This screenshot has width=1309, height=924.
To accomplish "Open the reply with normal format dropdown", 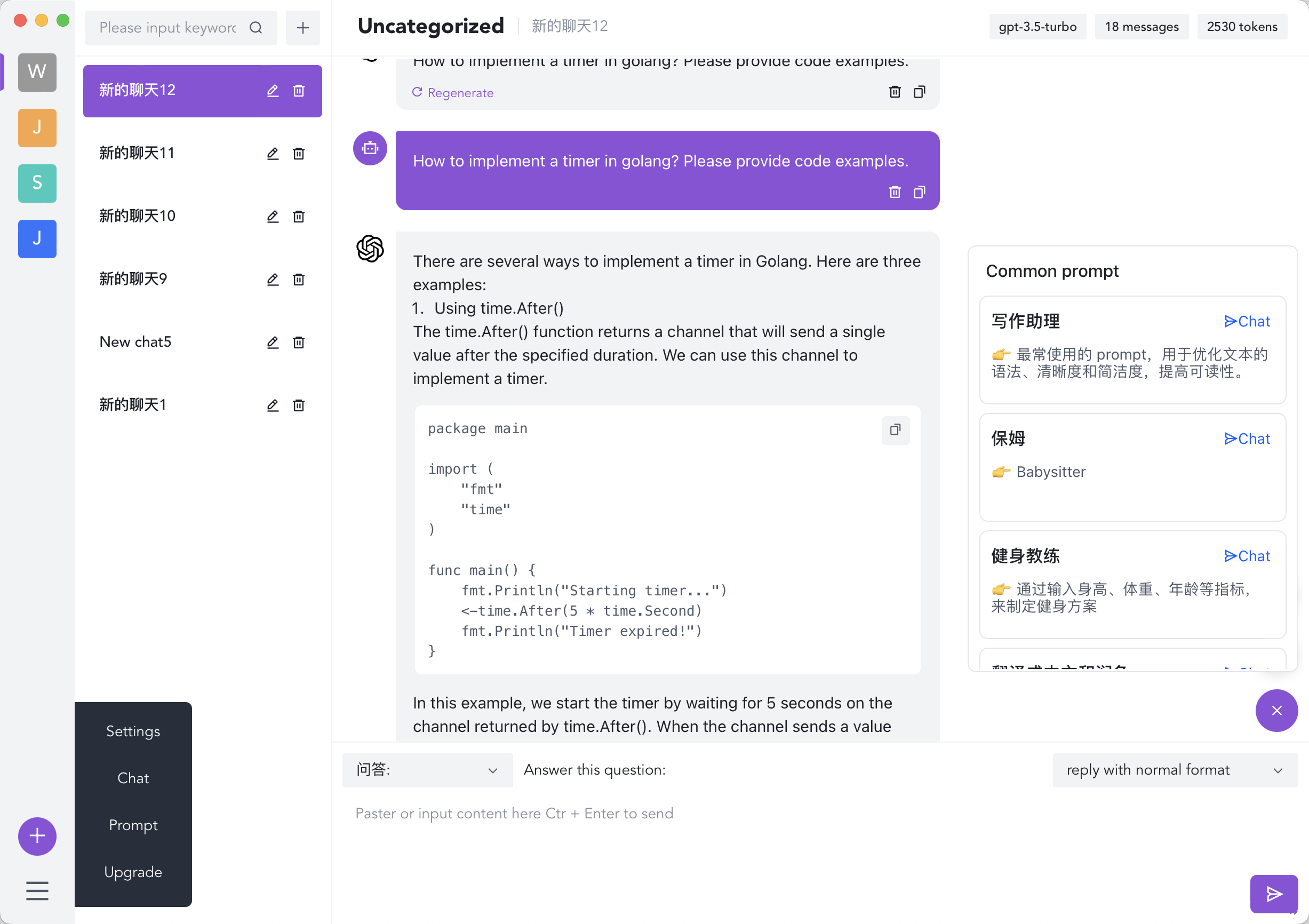I will 1175,770.
